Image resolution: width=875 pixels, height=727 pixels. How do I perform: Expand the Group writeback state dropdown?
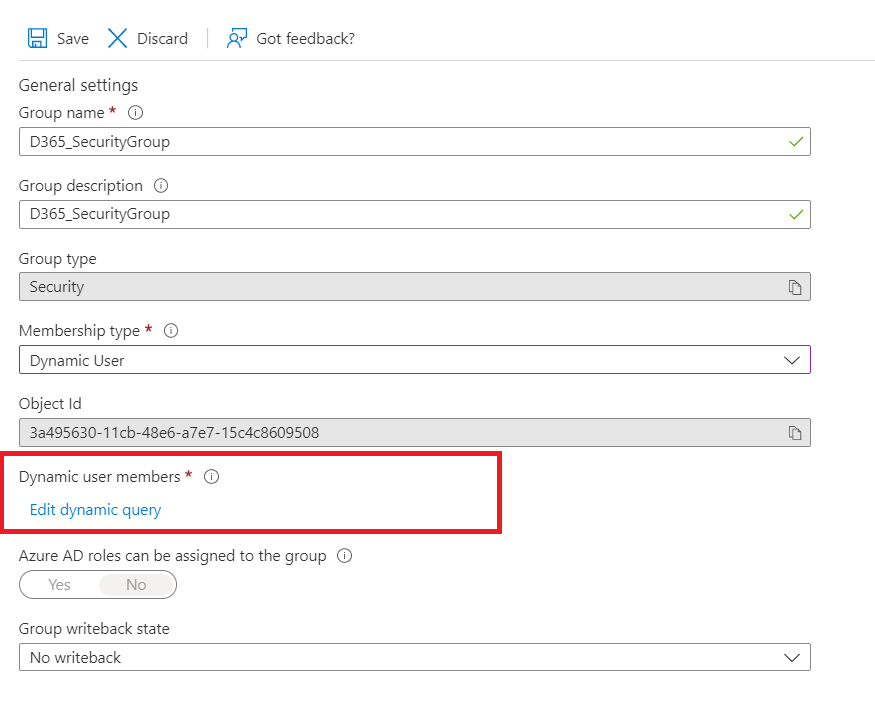[414, 657]
